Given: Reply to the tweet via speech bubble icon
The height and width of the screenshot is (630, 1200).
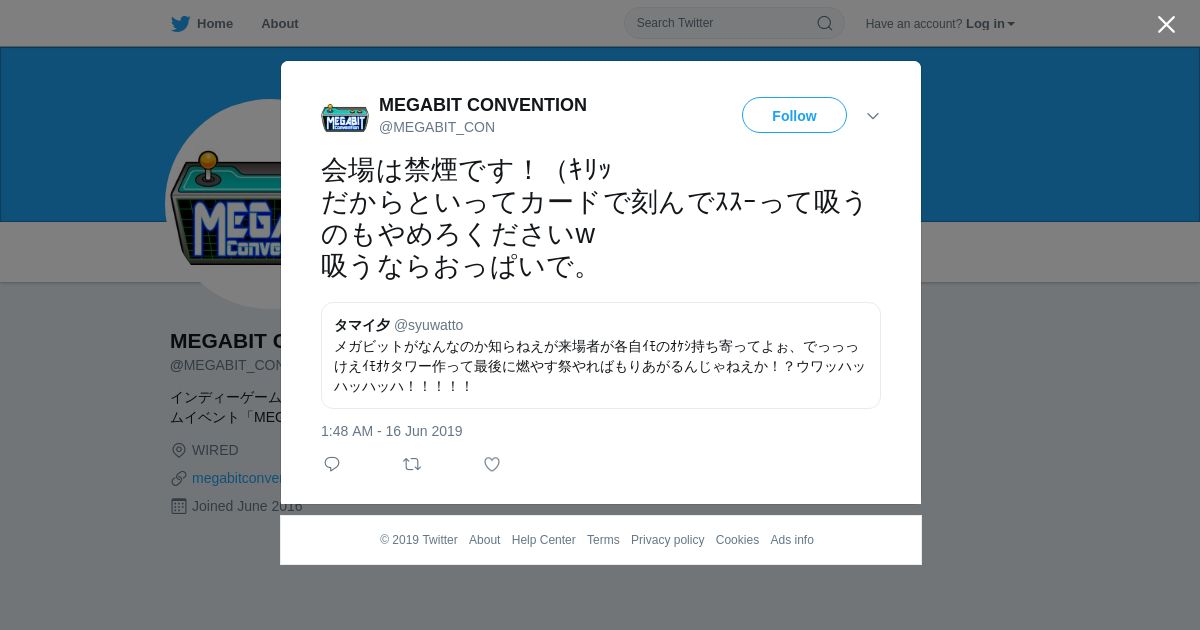Looking at the screenshot, I should point(332,464).
